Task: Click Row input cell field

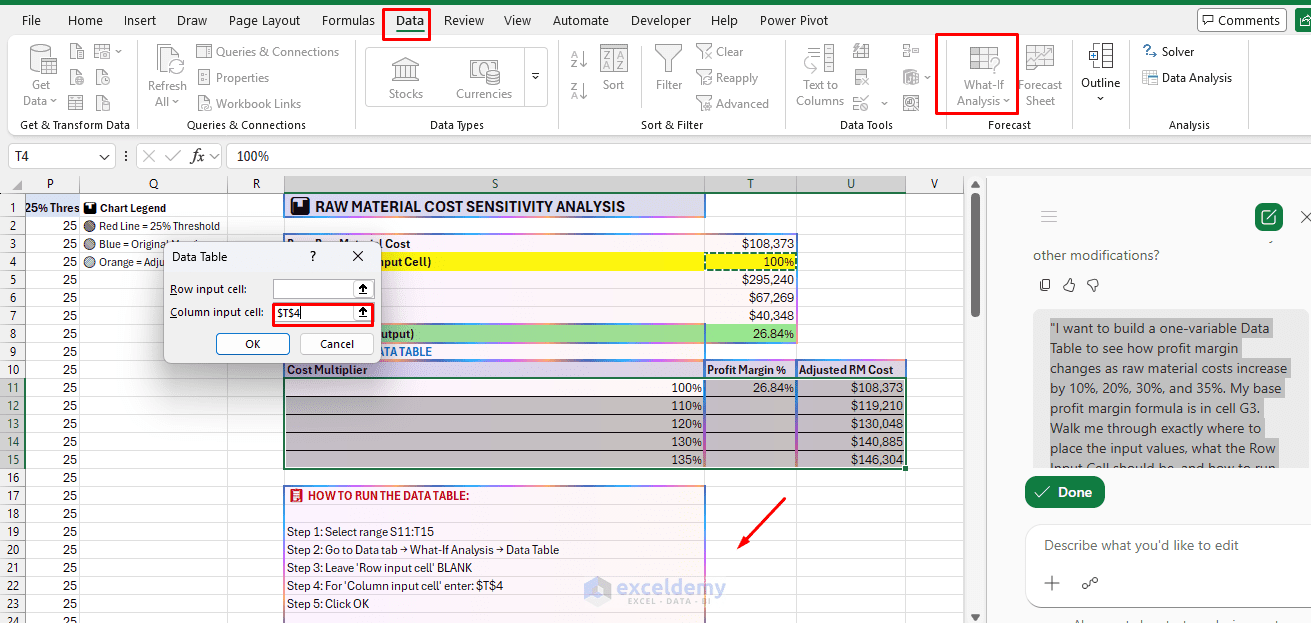Action: coord(313,288)
